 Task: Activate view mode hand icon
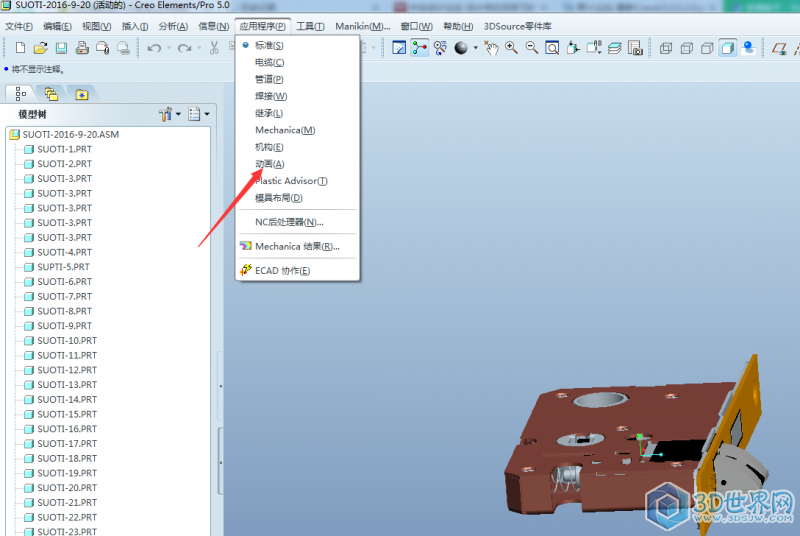(491, 48)
